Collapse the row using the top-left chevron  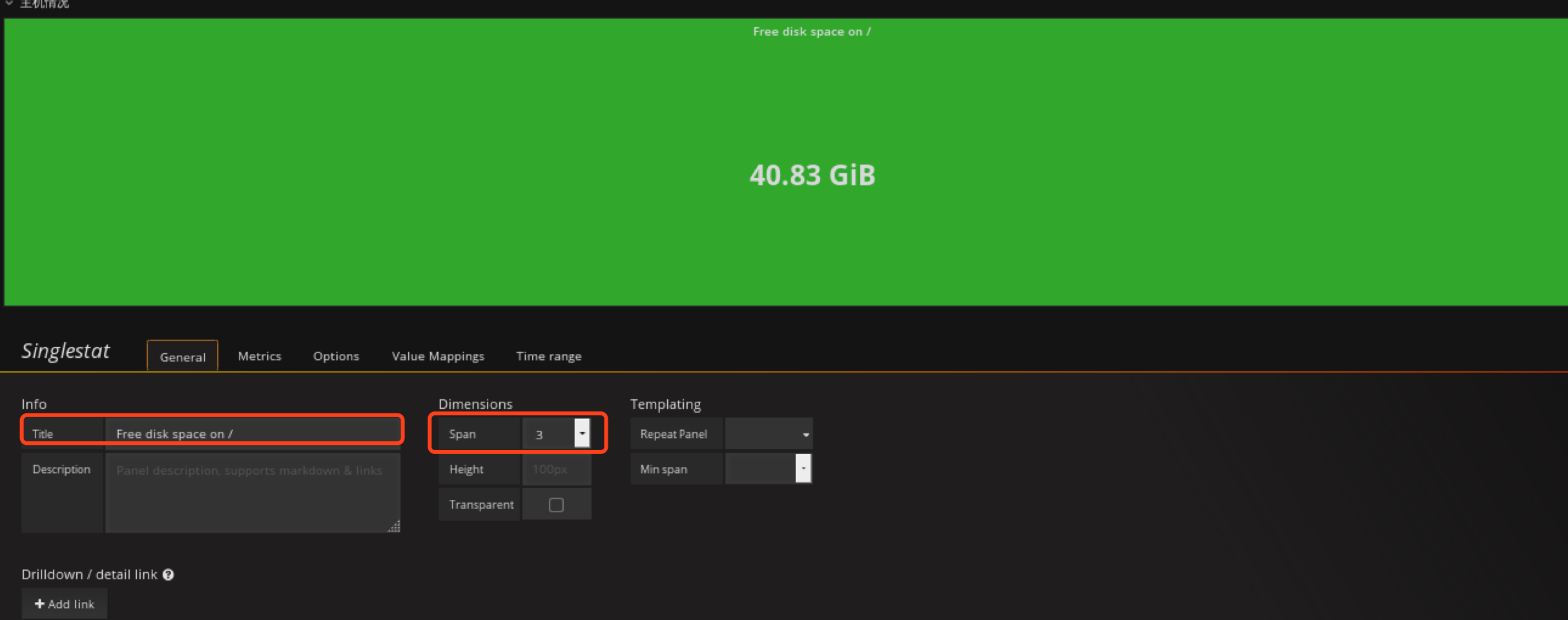[x=8, y=3]
